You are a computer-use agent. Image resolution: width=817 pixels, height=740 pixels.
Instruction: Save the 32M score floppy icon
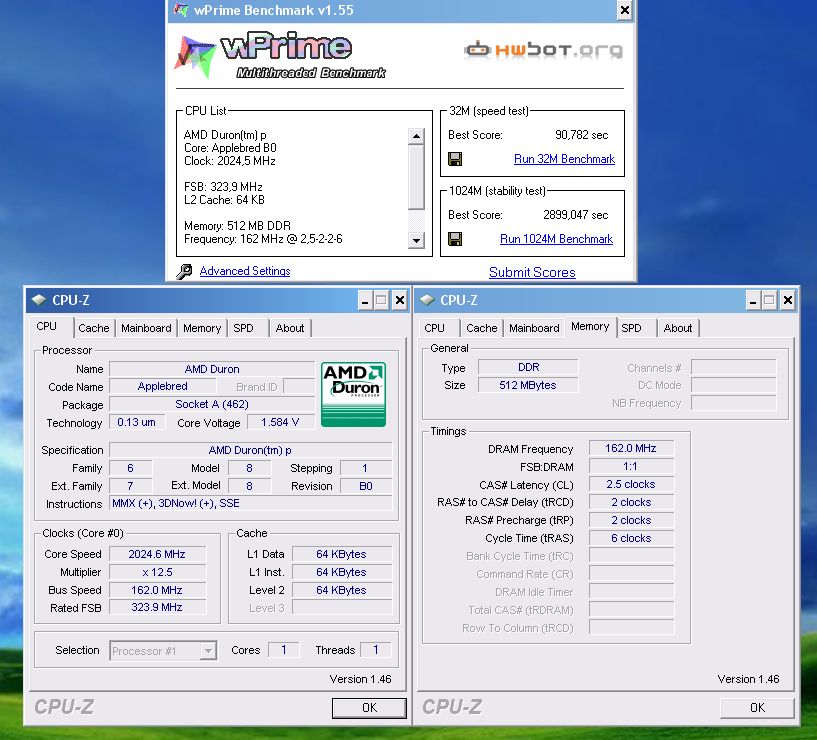(x=455, y=159)
